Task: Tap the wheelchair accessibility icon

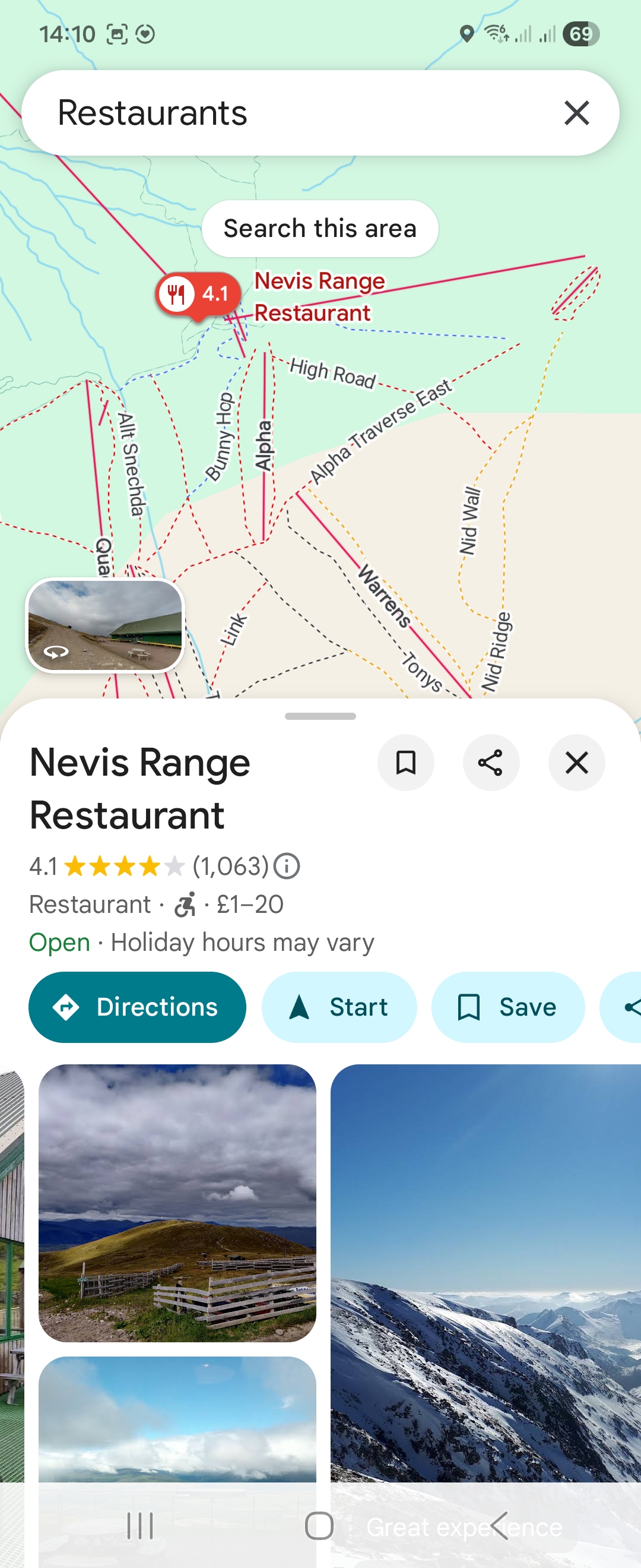Action: [x=185, y=905]
